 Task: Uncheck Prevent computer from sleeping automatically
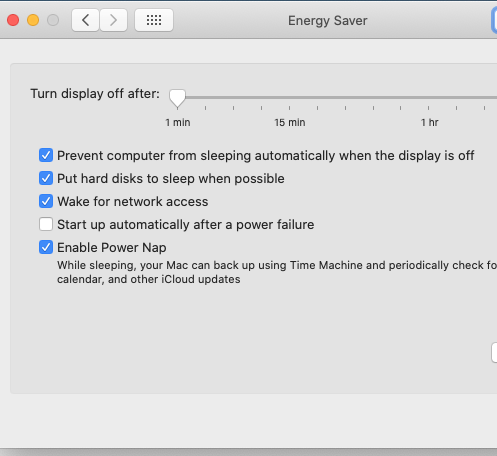pos(46,155)
